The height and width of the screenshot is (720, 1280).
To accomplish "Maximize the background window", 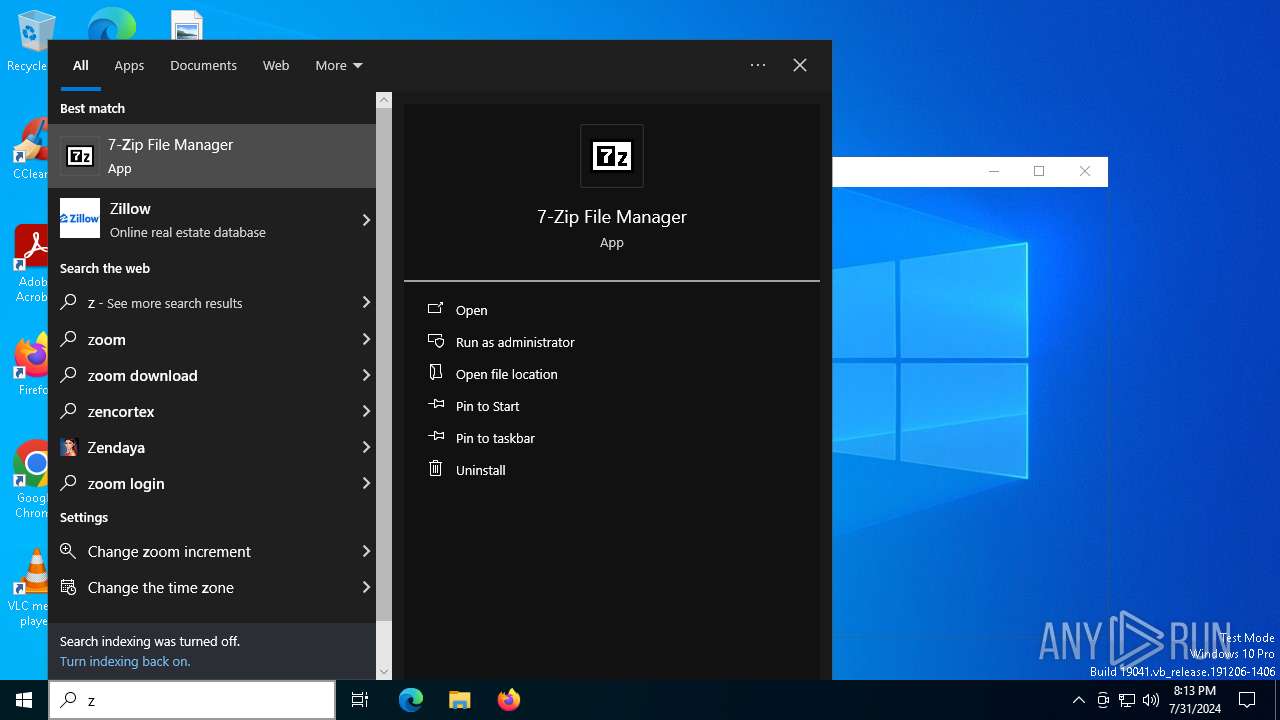I will coord(1039,171).
